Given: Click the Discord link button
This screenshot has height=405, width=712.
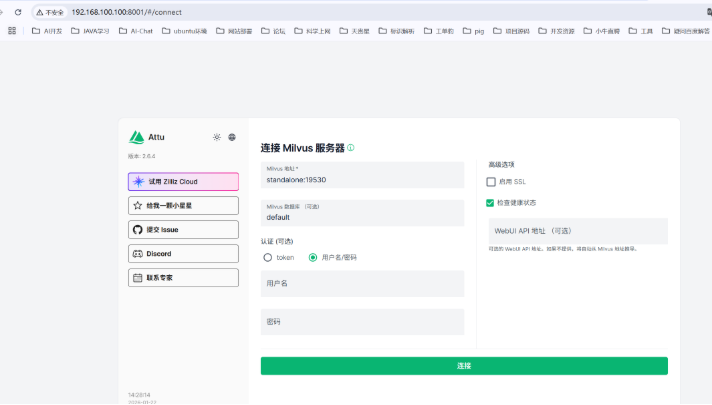Looking at the screenshot, I should [x=183, y=254].
